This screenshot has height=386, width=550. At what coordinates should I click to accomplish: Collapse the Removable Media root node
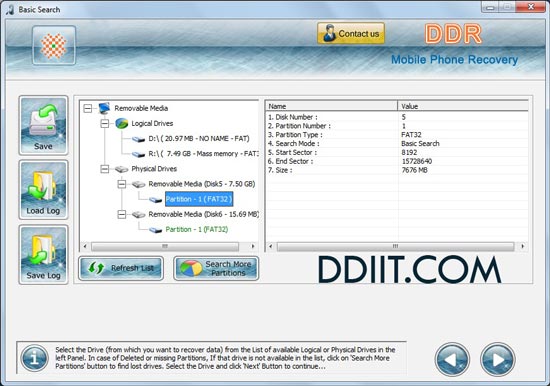[x=88, y=108]
